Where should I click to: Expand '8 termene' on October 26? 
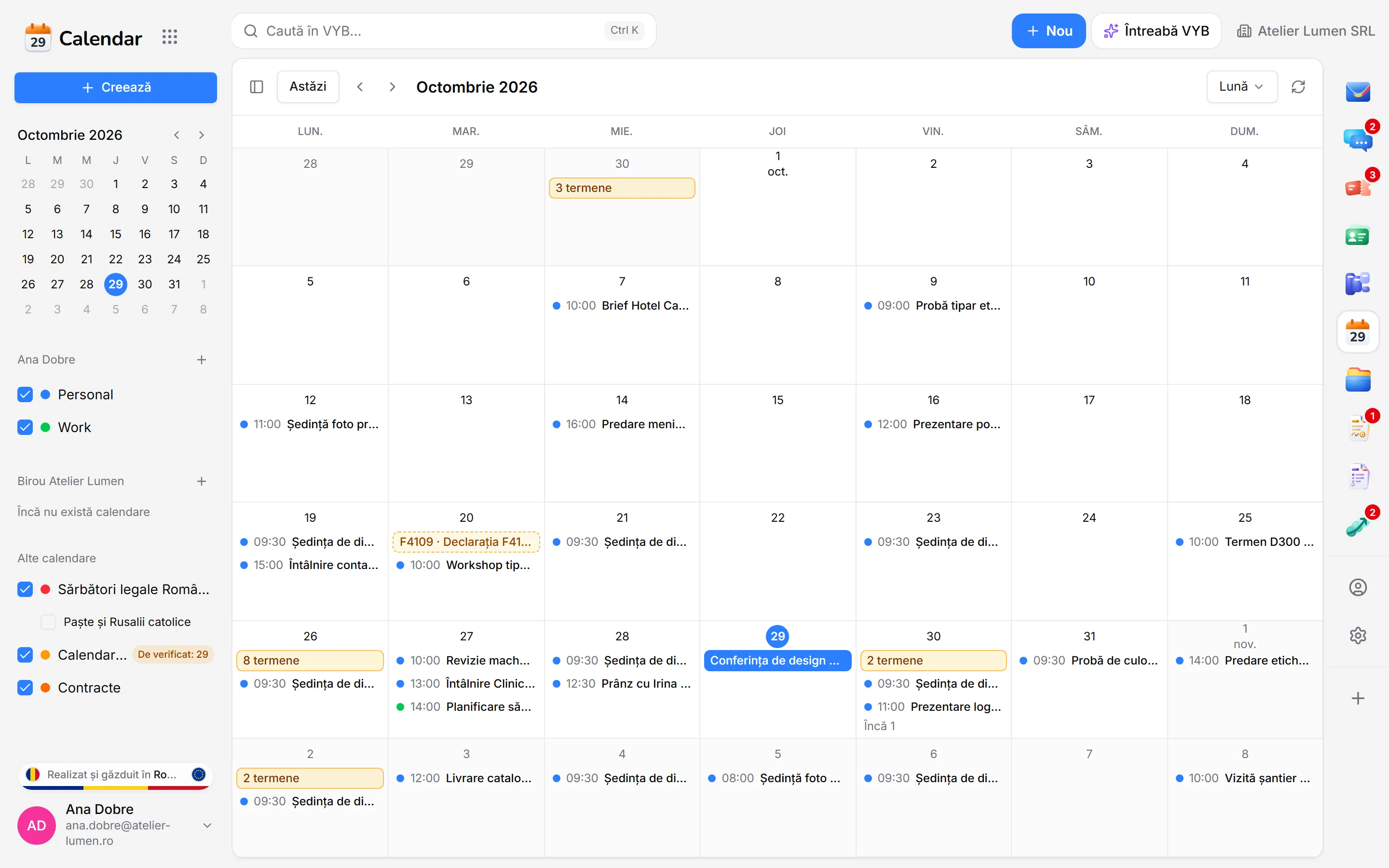click(x=310, y=660)
